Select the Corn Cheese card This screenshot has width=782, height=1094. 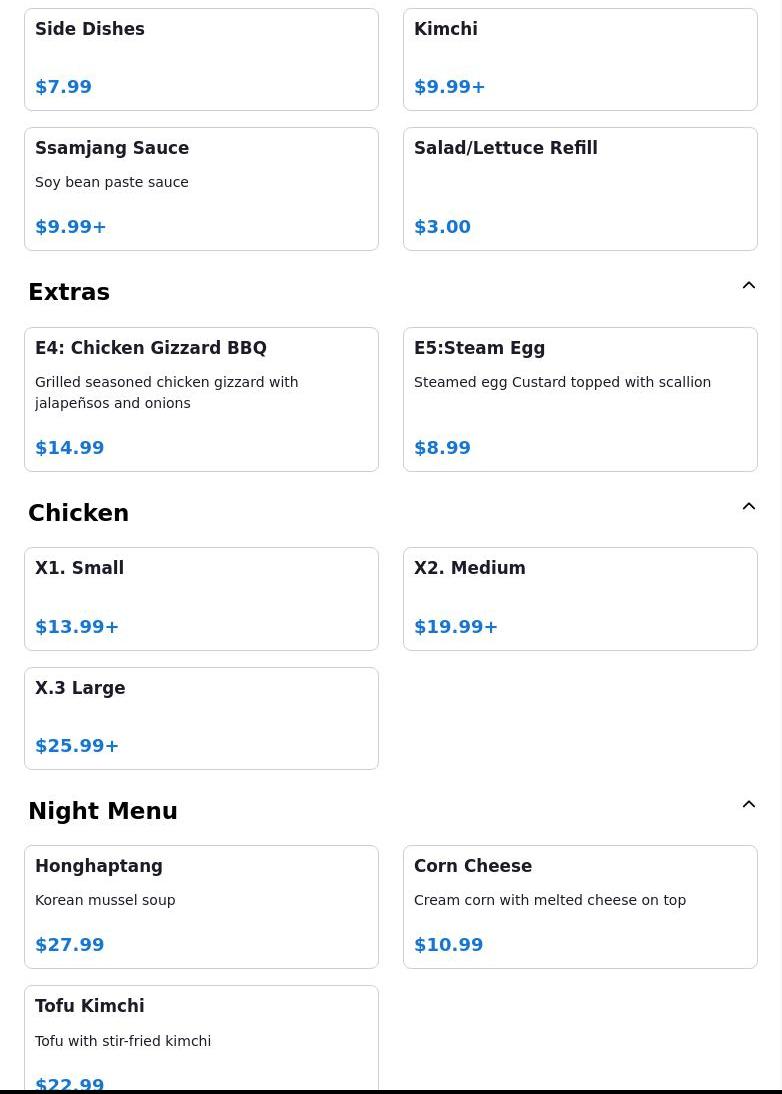(x=580, y=906)
